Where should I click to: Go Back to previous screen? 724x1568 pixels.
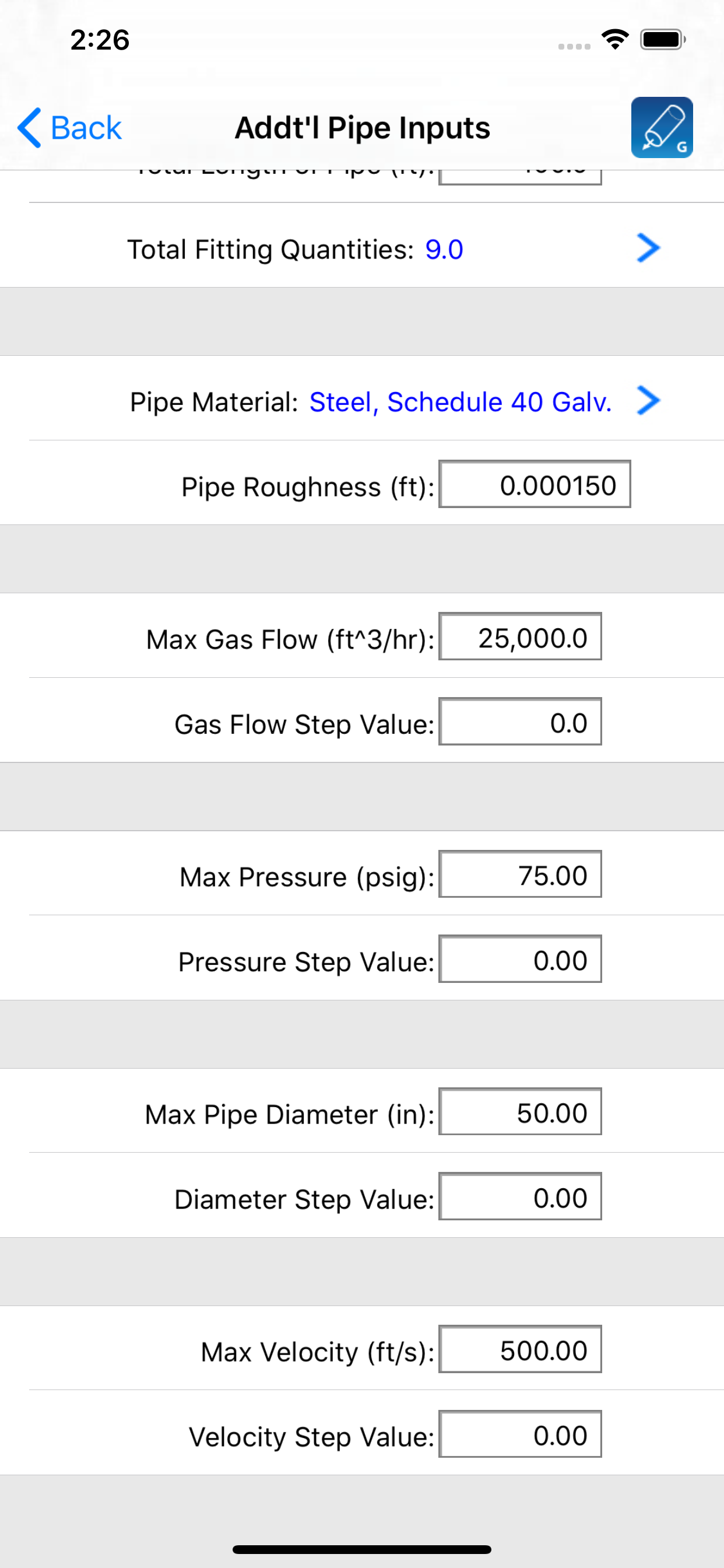click(69, 128)
